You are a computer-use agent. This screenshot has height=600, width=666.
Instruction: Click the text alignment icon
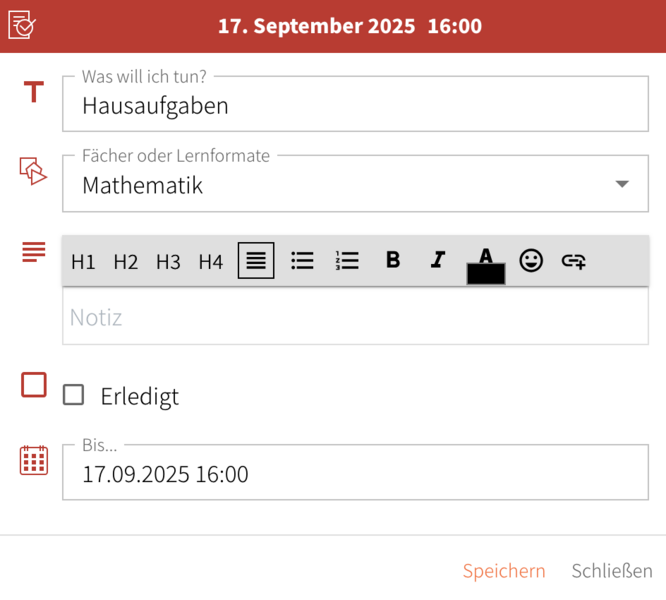256,261
